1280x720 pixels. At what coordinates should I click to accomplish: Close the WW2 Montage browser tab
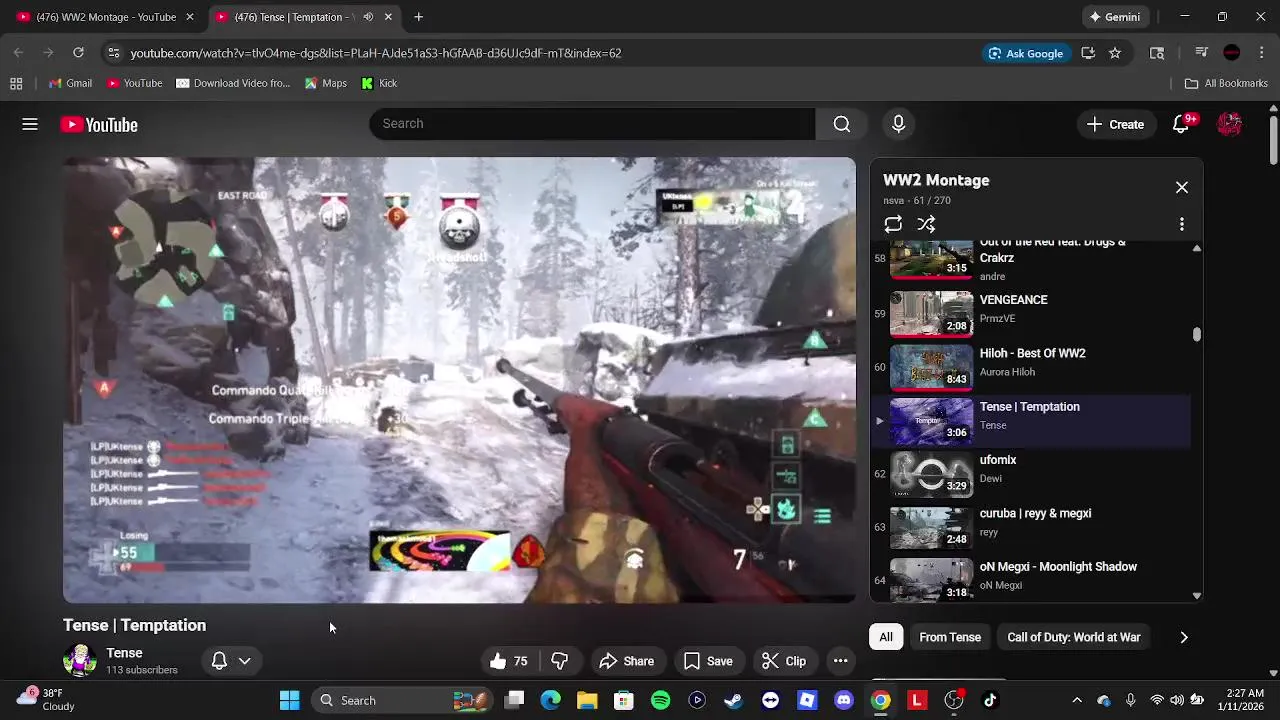(189, 17)
